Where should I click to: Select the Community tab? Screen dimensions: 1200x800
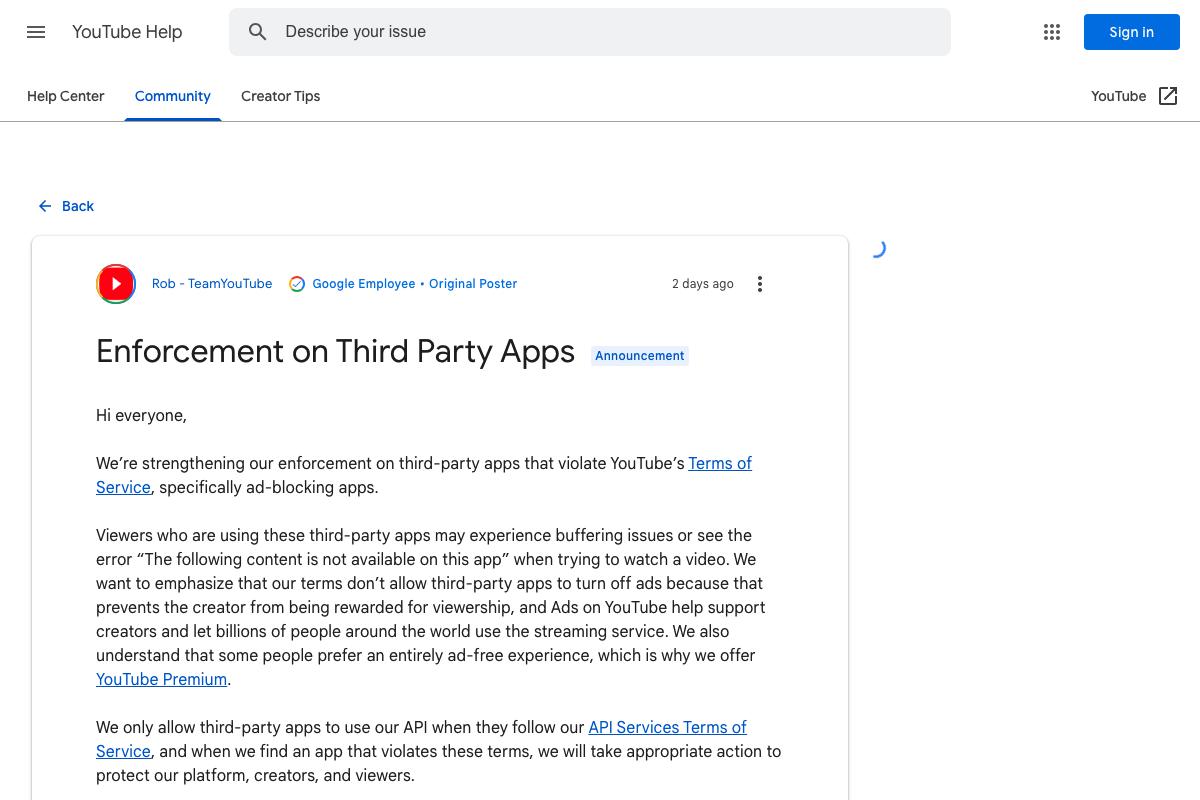point(173,96)
